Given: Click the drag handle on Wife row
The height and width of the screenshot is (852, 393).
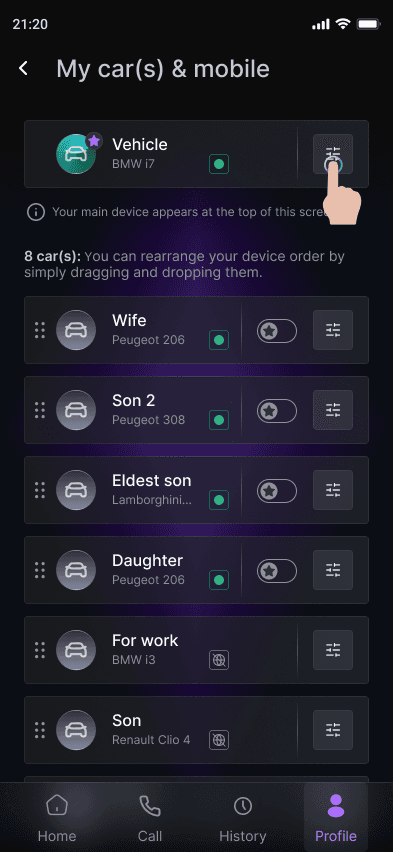Looking at the screenshot, I should coord(40,330).
